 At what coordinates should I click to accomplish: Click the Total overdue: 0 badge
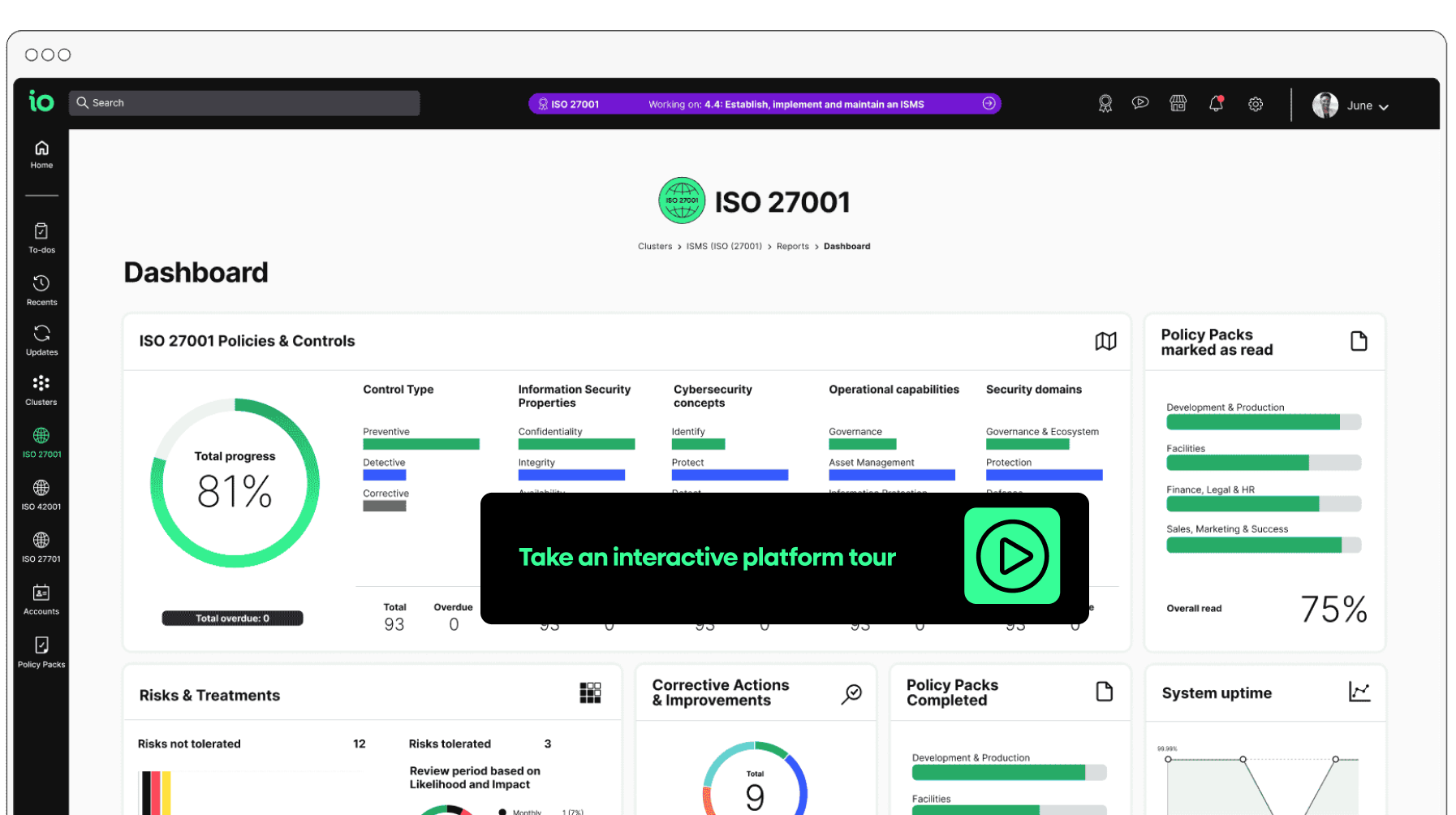click(232, 619)
